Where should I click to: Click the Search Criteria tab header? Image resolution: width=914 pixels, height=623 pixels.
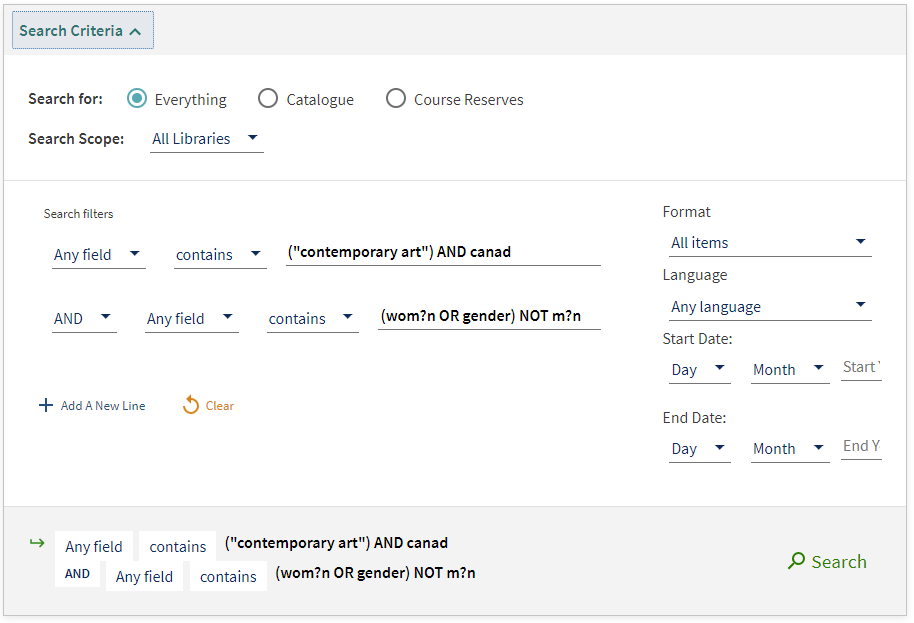(83, 30)
